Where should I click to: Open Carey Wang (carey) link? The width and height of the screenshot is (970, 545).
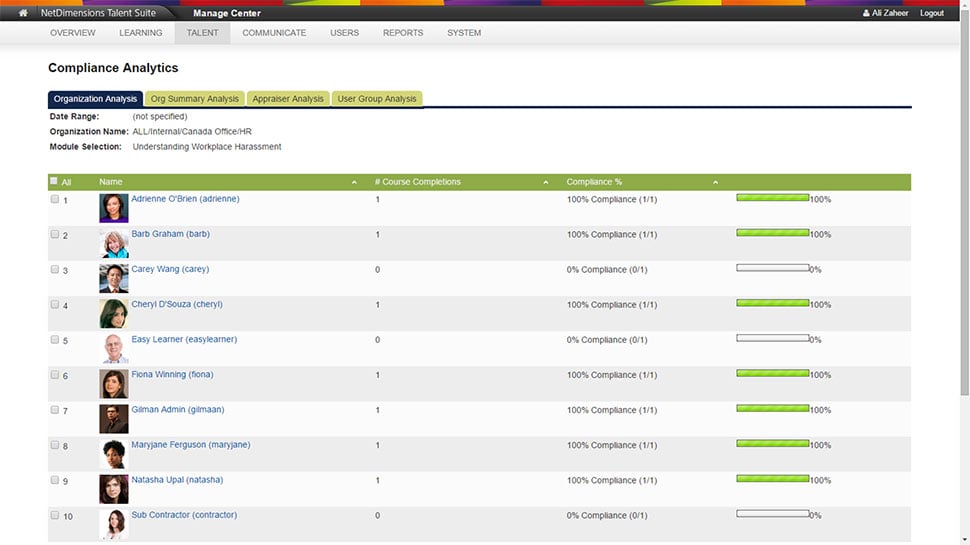click(170, 269)
